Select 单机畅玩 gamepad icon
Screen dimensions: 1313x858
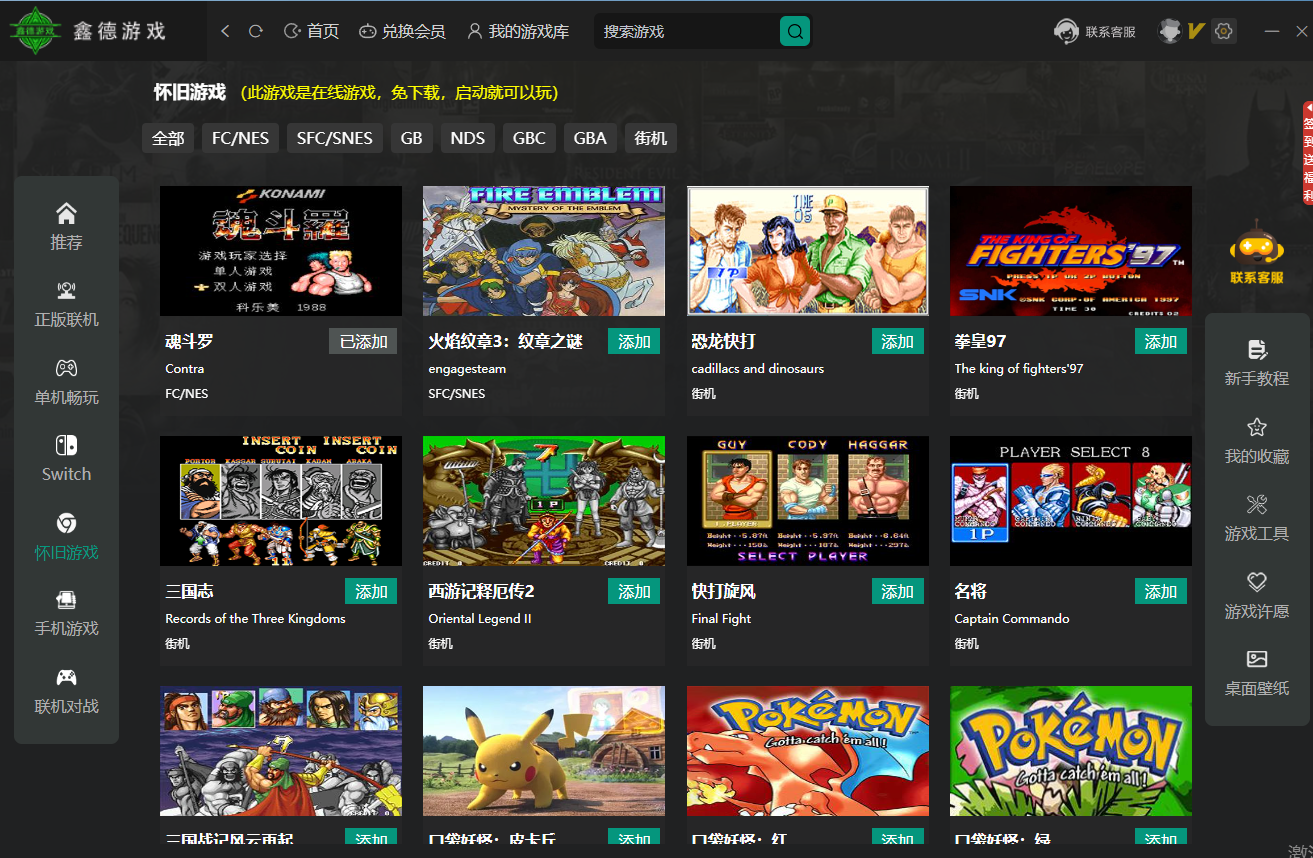pyautogui.click(x=66, y=368)
